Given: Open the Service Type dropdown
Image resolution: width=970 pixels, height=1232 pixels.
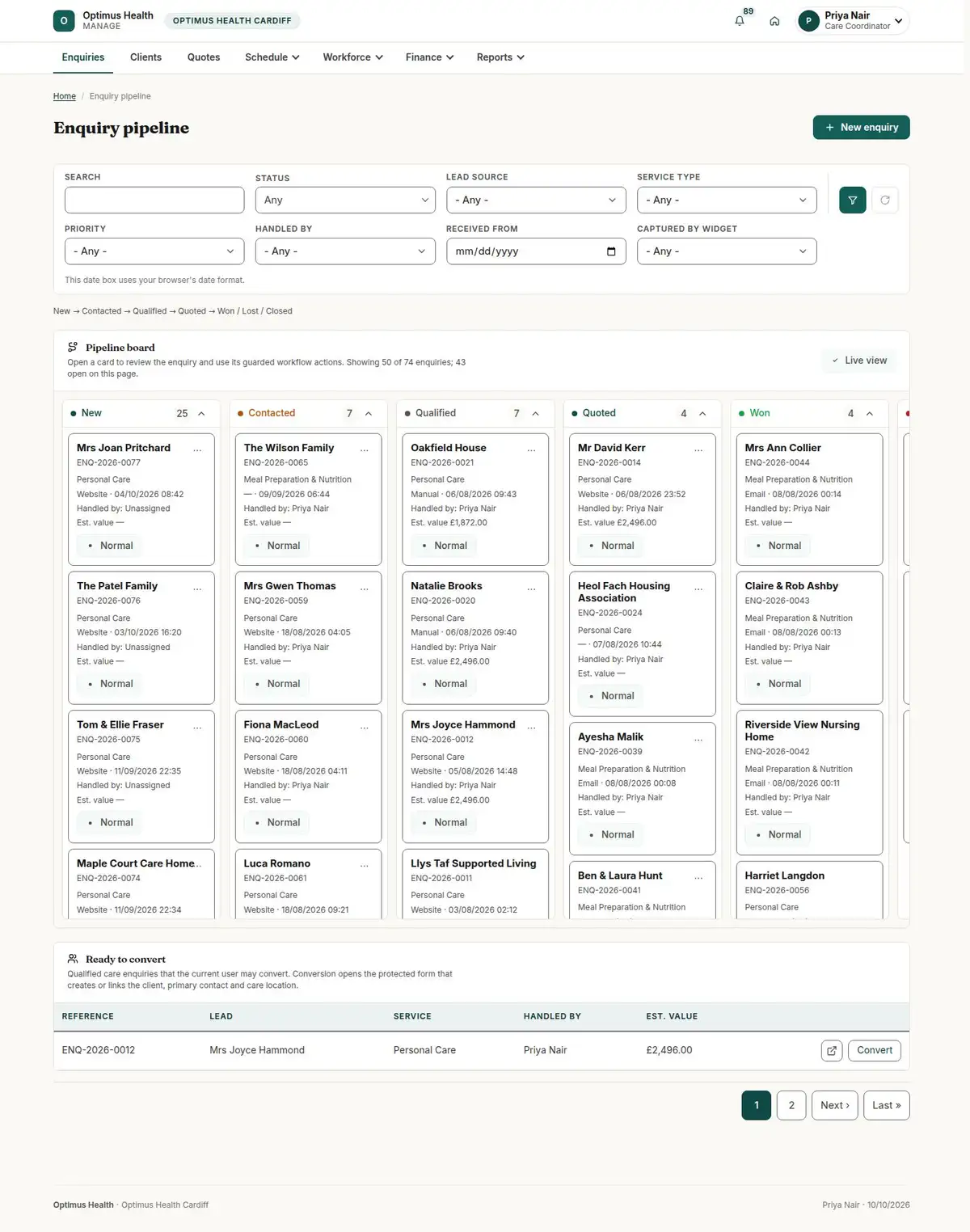Looking at the screenshot, I should point(727,200).
